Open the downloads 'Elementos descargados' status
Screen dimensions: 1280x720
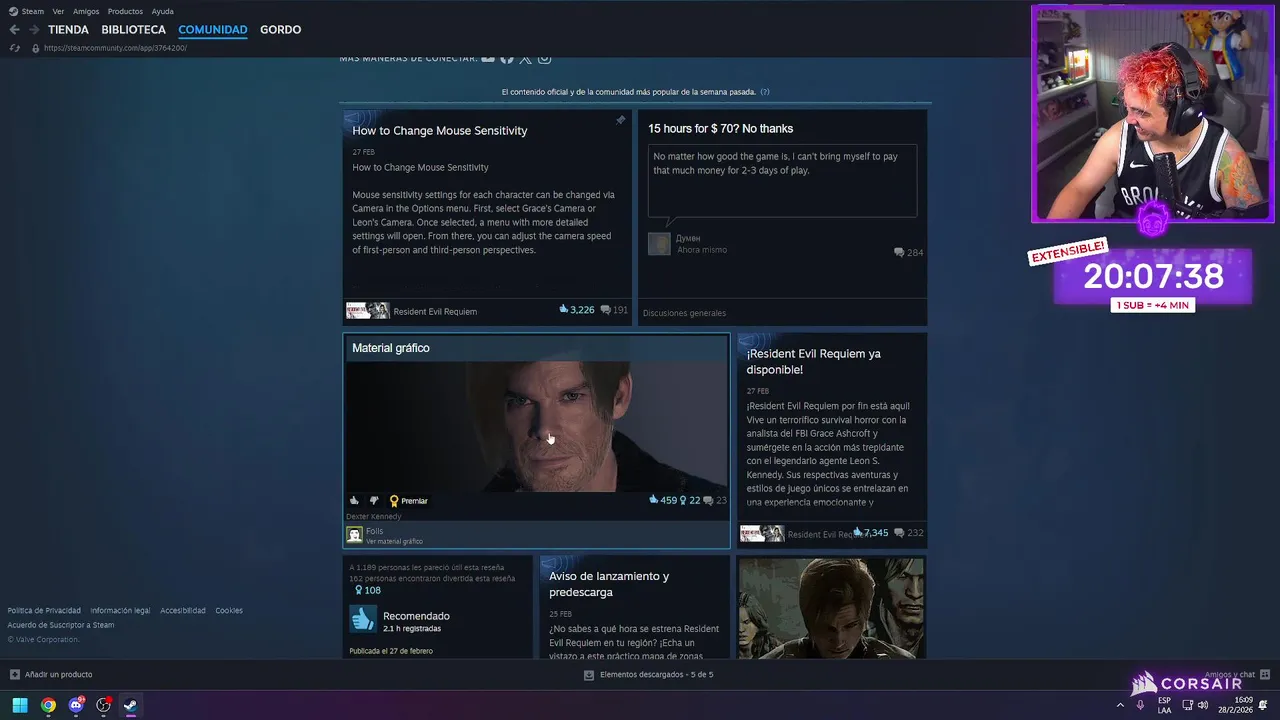pyautogui.click(x=648, y=675)
